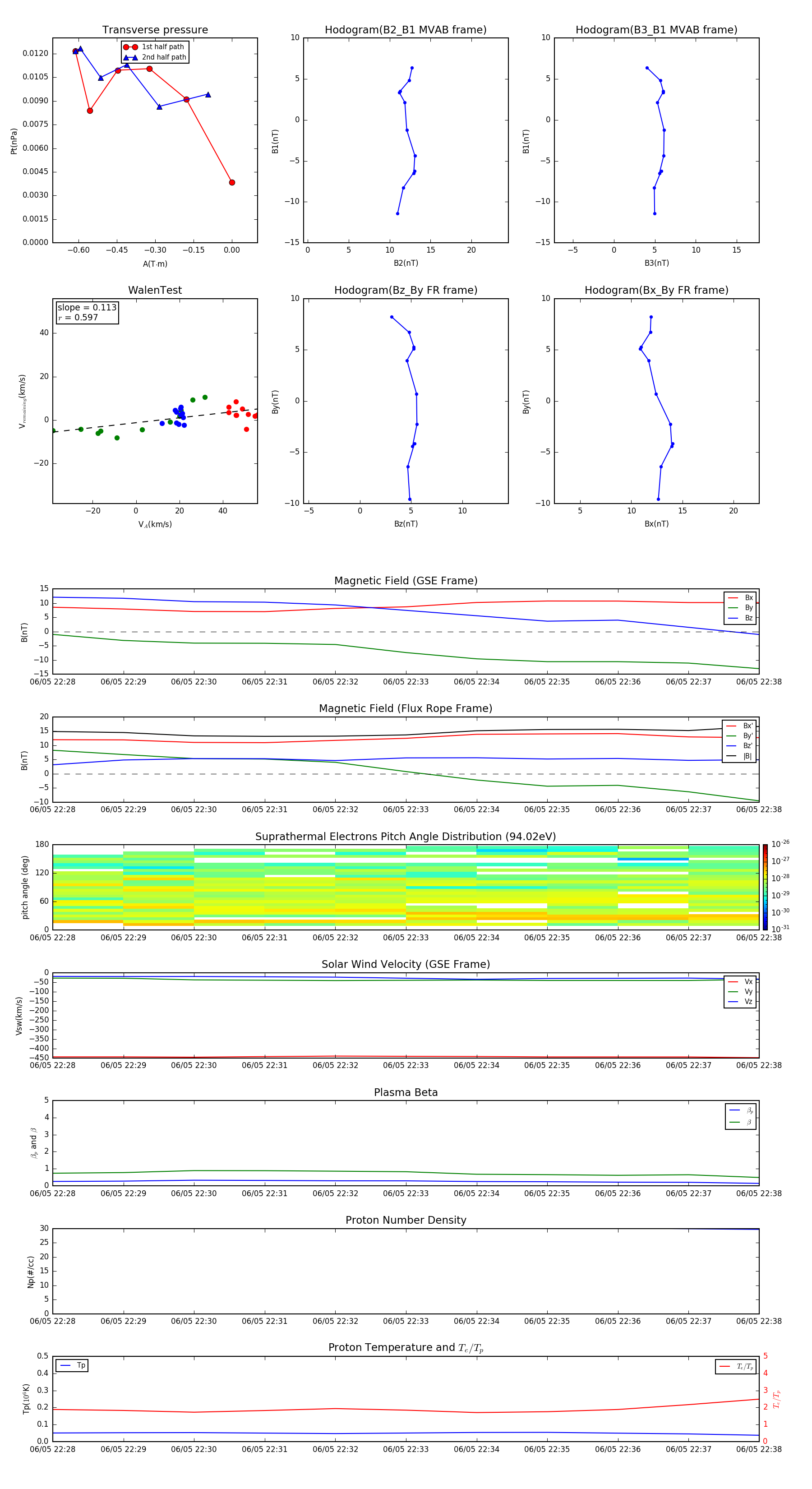The height and width of the screenshot is (1489, 812).
Task: Click 'Solar Wind Velocity (GSE Frame)' title
Action: (406, 964)
